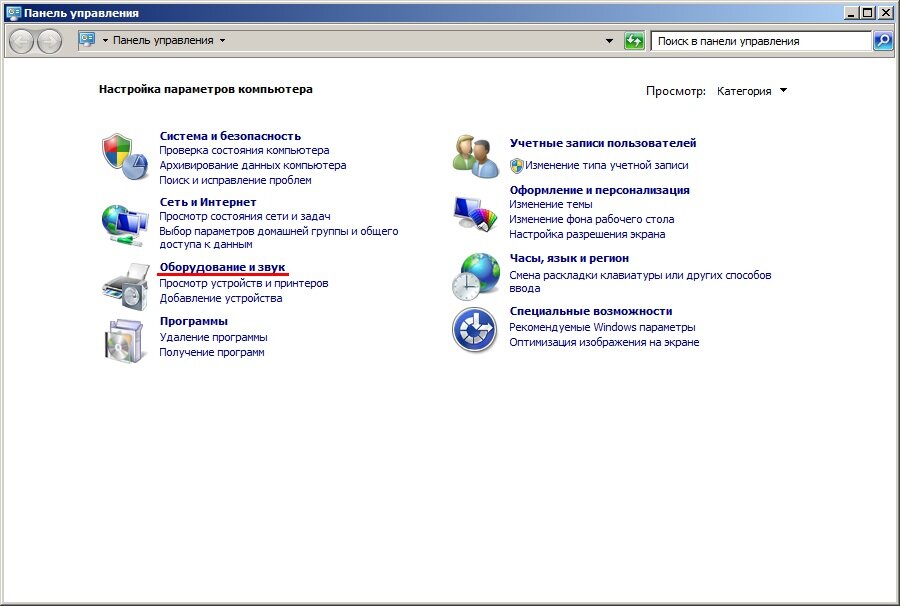The width and height of the screenshot is (900, 606).
Task: Click Изменение типа учетной записи link
Action: (607, 165)
